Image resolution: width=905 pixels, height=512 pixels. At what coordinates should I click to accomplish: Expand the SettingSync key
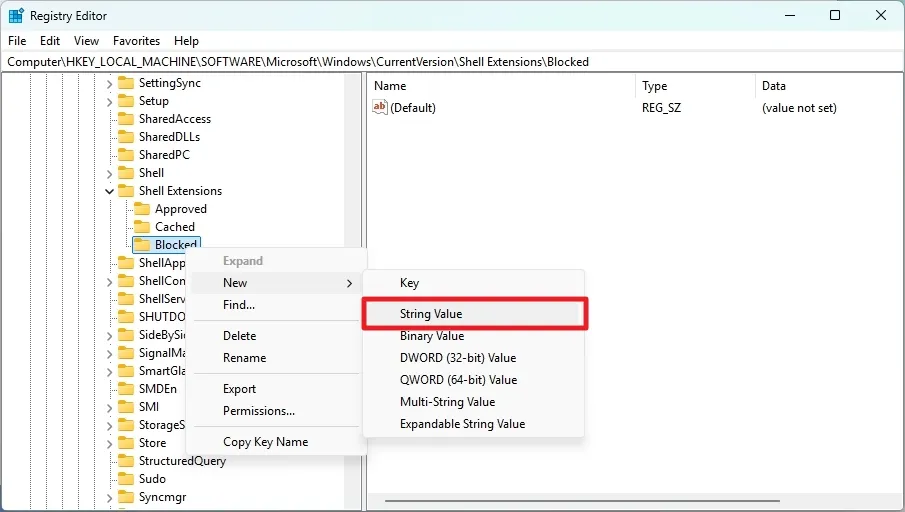[x=109, y=84]
